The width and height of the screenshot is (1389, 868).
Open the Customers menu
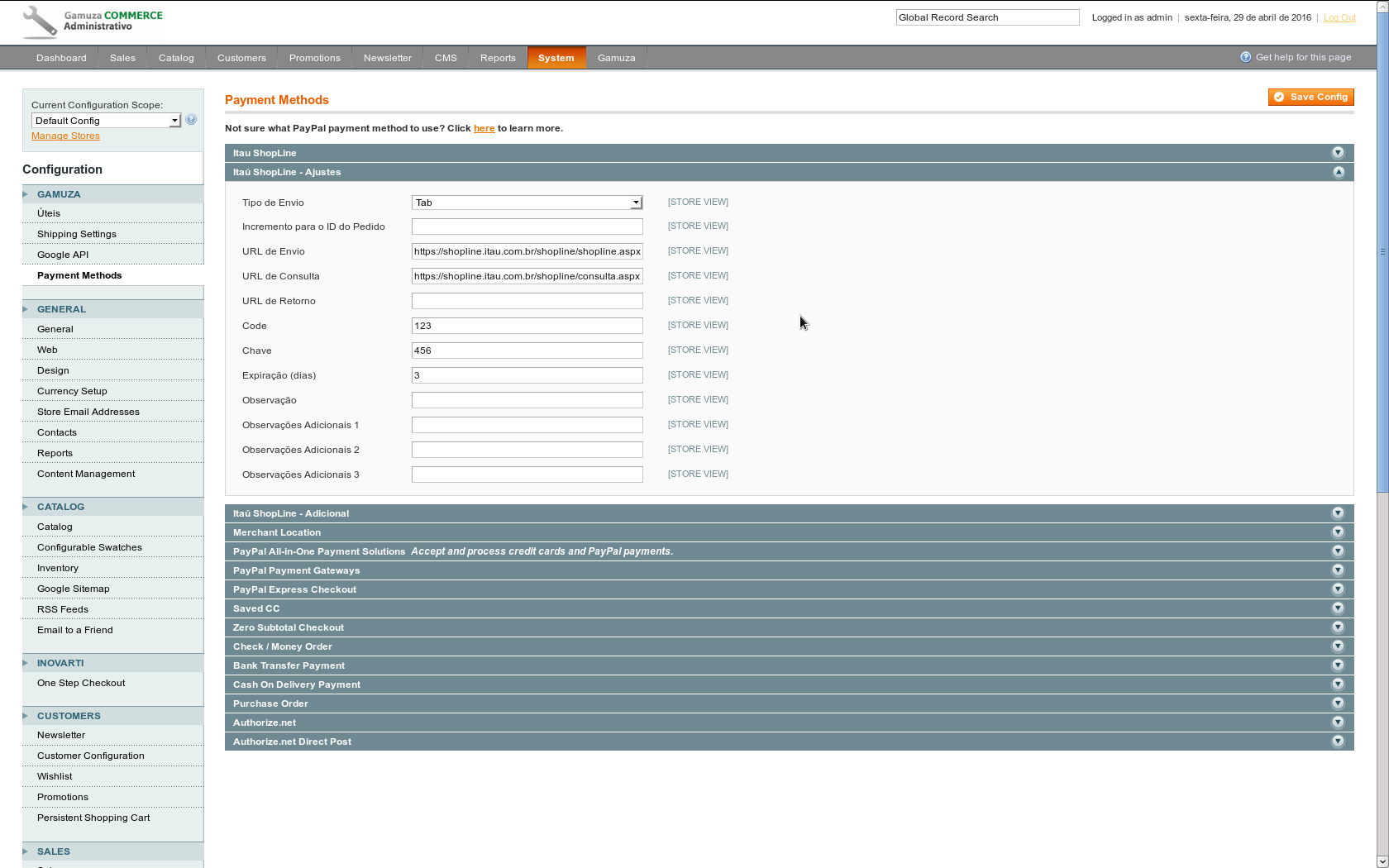click(241, 58)
